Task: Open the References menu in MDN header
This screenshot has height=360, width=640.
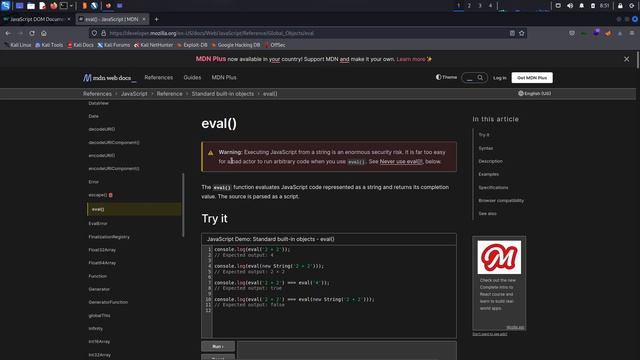Action: pos(159,78)
